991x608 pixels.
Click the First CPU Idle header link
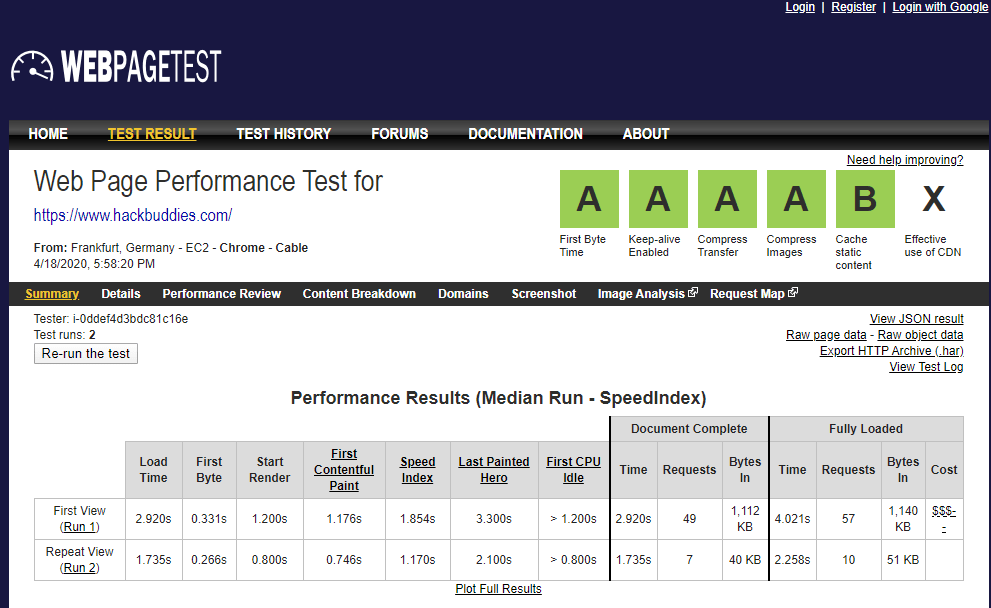tap(573, 470)
